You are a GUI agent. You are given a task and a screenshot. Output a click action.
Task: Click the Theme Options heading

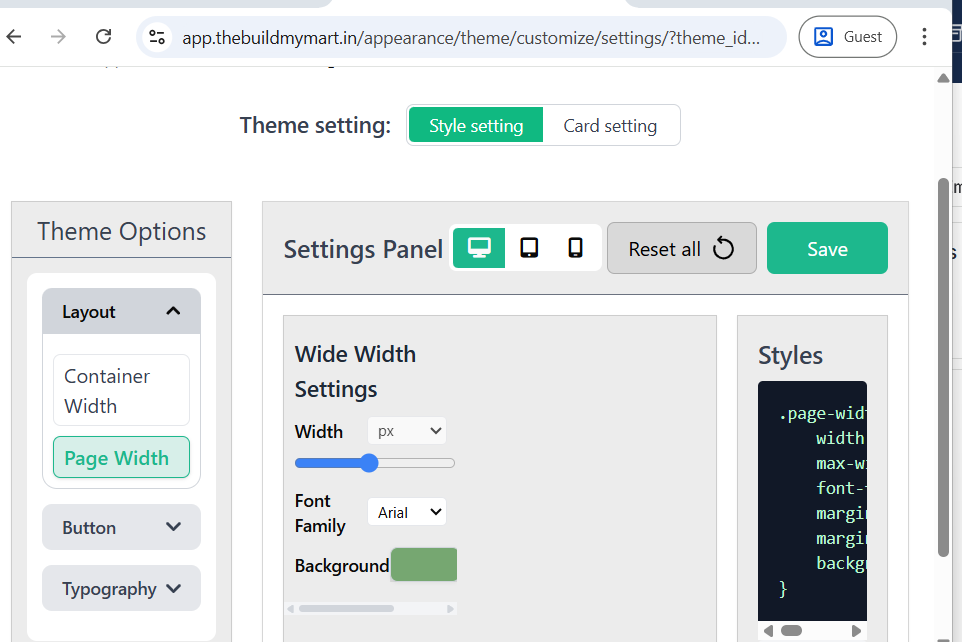pyautogui.click(x=121, y=231)
